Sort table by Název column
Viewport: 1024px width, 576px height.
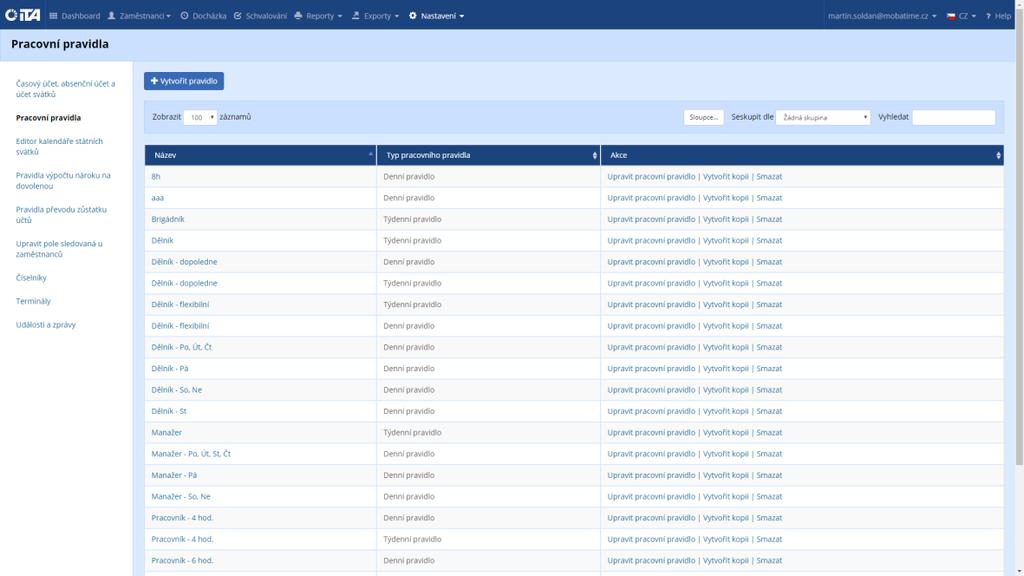[x=261, y=155]
